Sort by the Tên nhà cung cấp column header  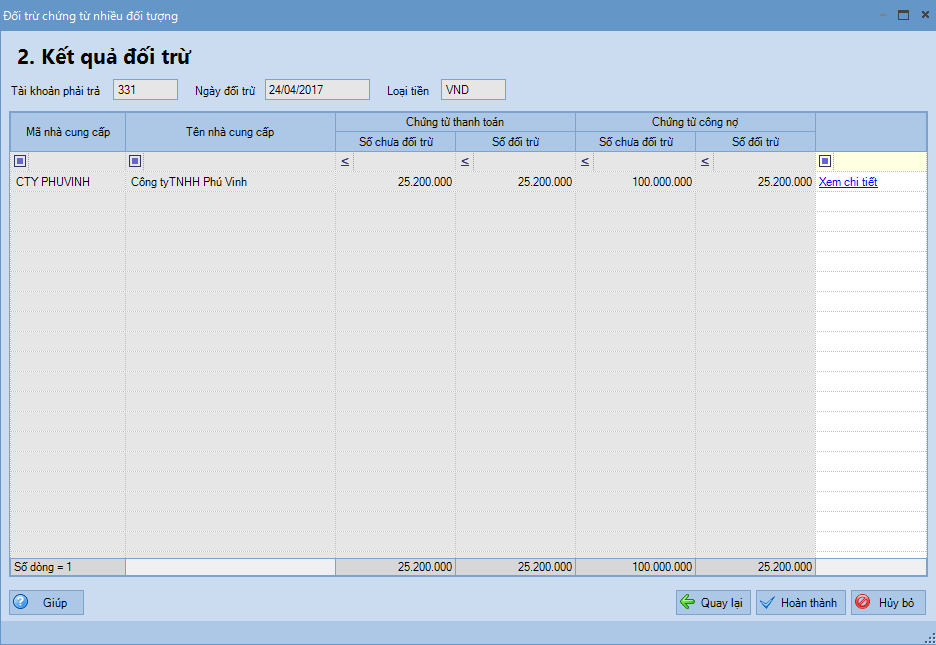click(x=230, y=132)
